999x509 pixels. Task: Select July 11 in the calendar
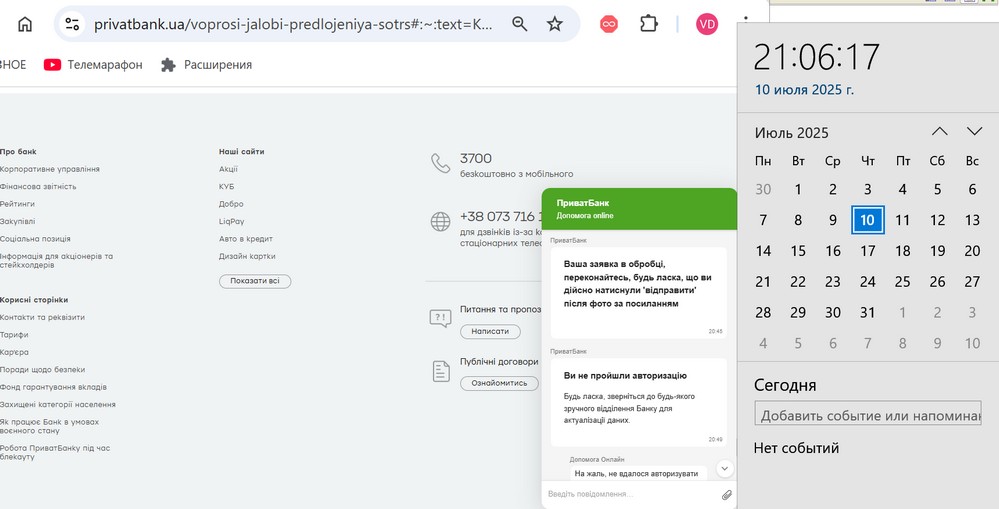[902, 220]
